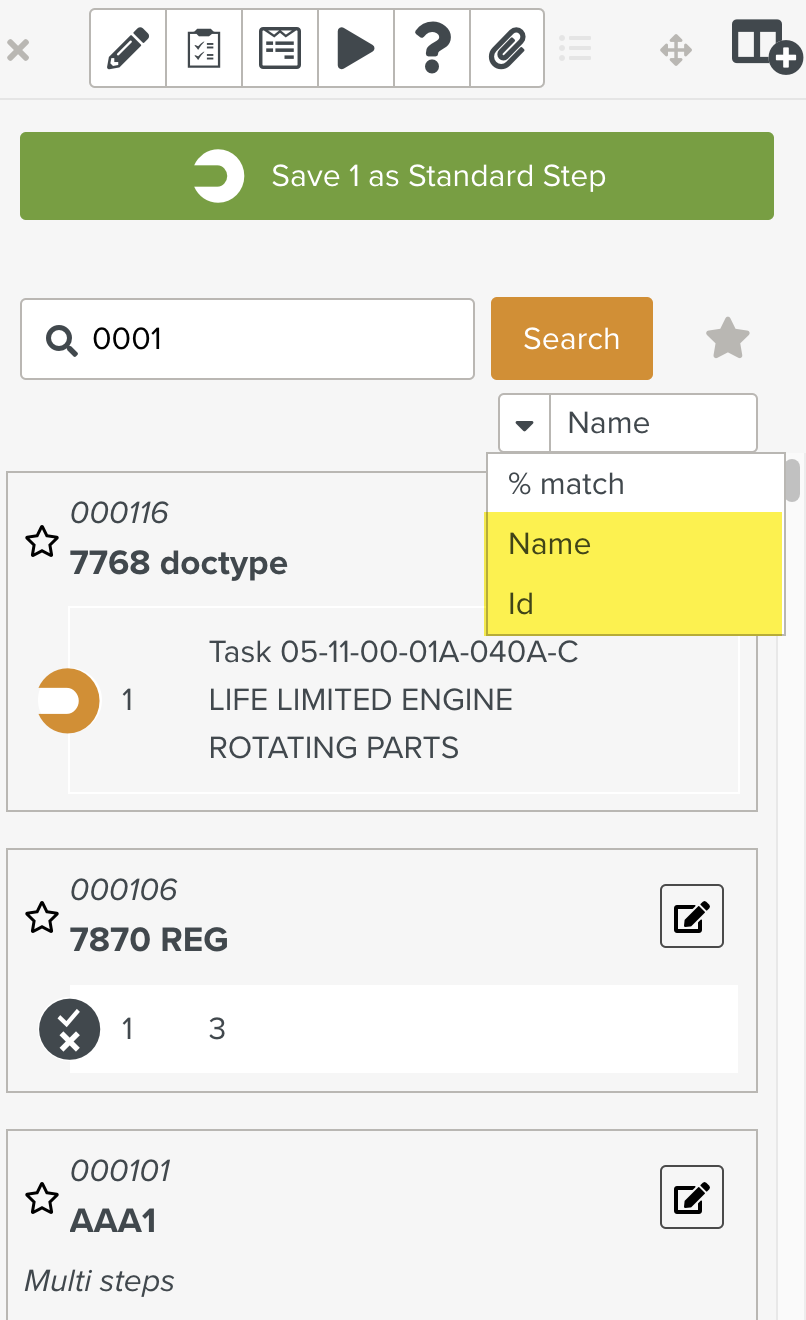Toggle favorite star for 7768 doctype

tap(41, 543)
